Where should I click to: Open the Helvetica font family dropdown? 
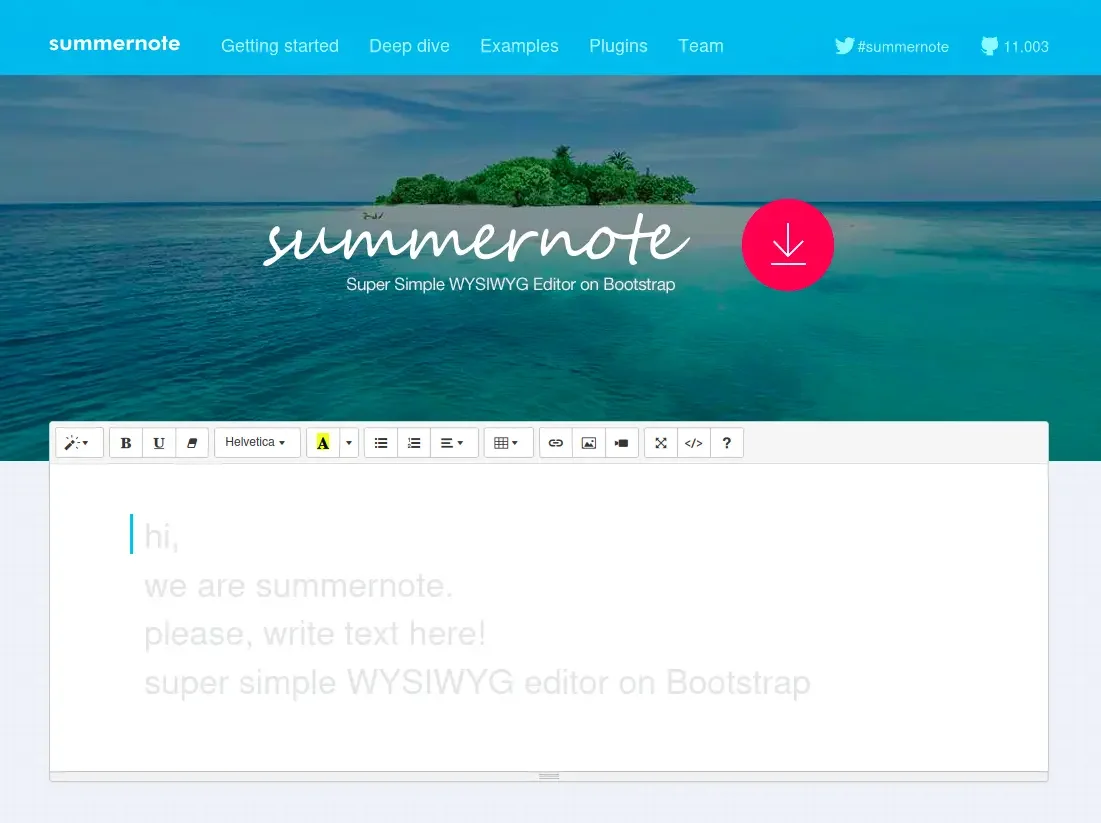[257, 442]
